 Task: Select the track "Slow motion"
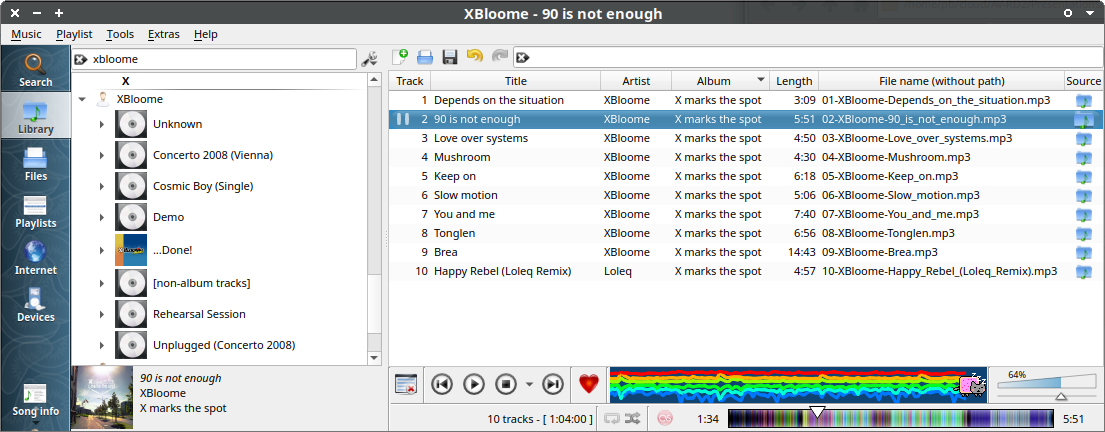coord(465,195)
